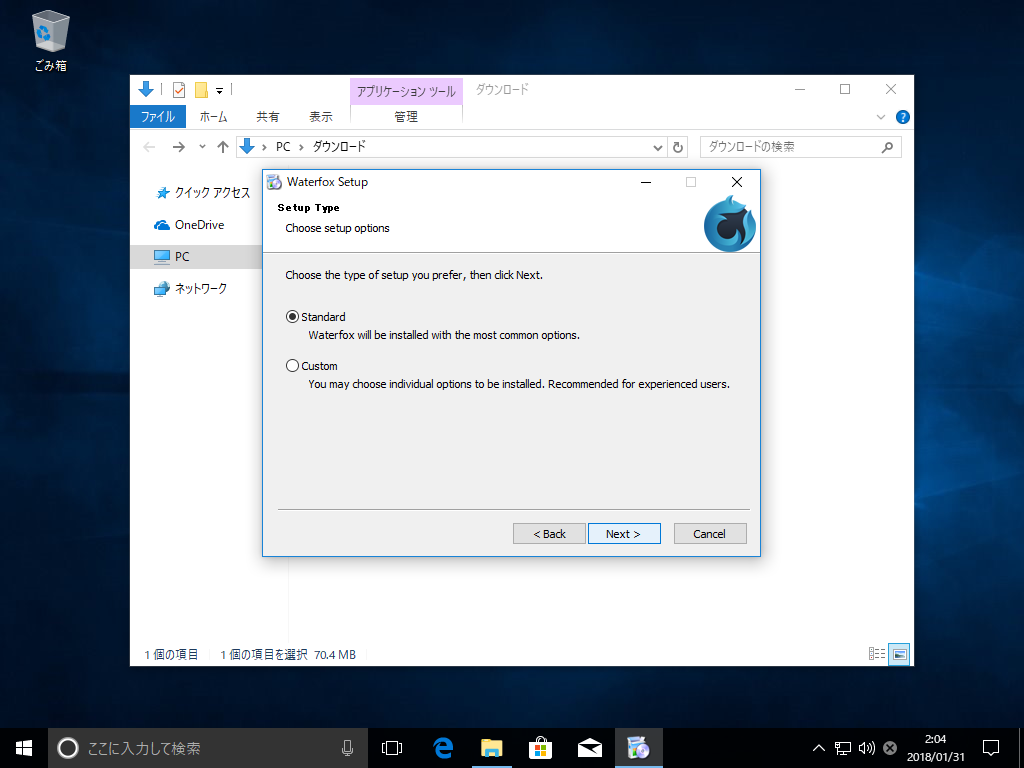Screen dimensions: 1024x768
Task: Expand the address bar history dropdown
Action: pos(658,148)
